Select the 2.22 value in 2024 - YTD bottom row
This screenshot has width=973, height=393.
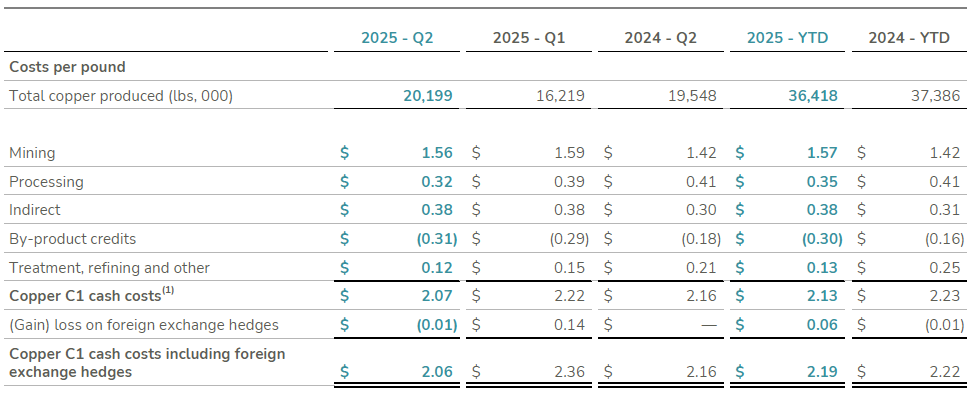click(x=944, y=372)
